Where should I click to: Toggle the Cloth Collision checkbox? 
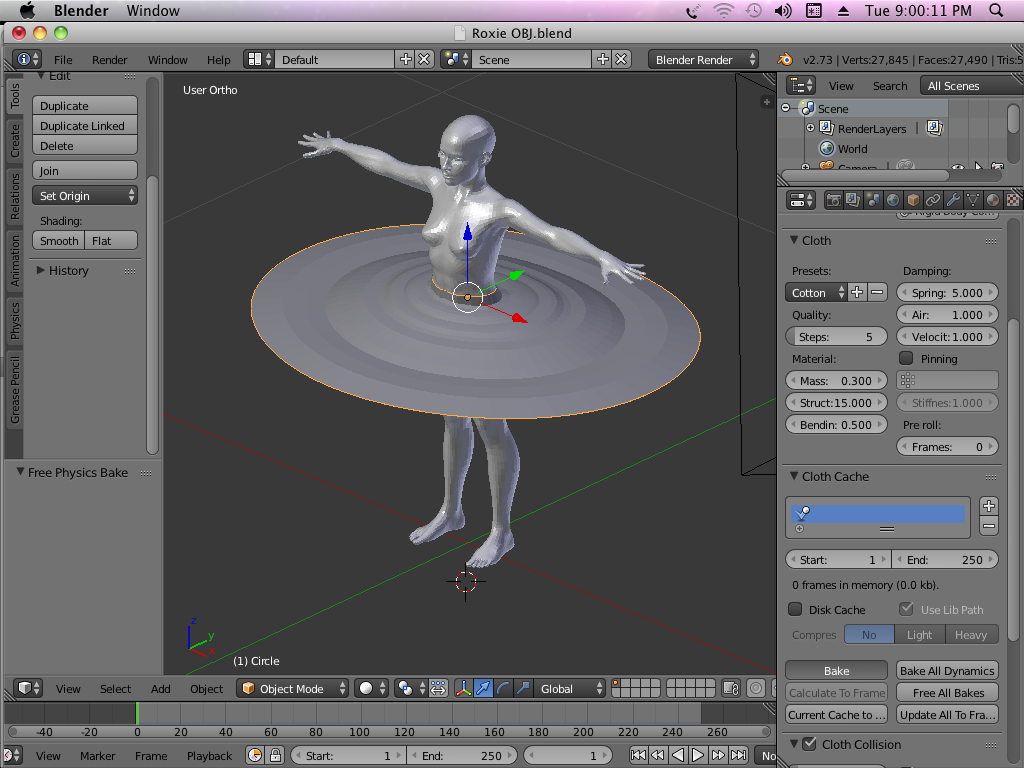click(809, 744)
